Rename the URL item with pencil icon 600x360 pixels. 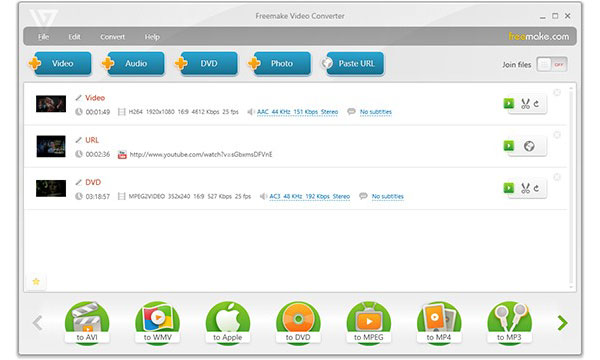tap(78, 140)
